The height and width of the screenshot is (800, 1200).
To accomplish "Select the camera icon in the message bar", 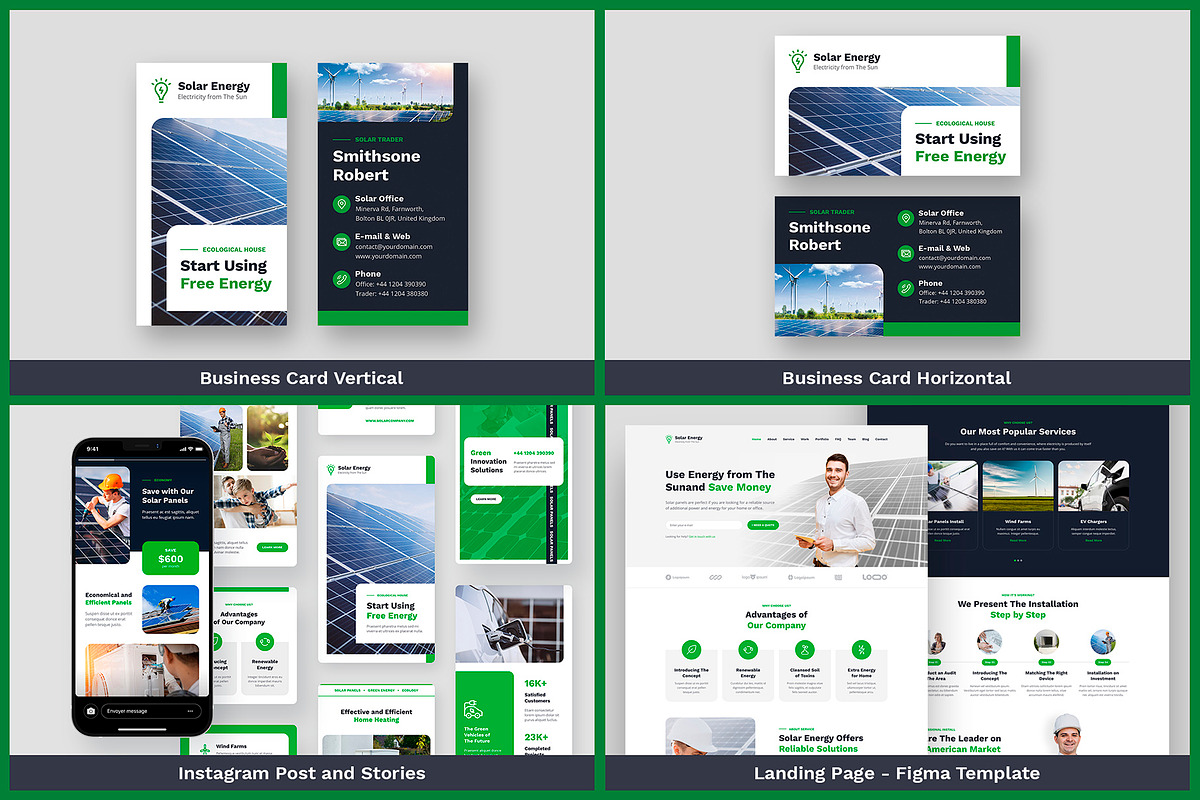I will pyautogui.click(x=90, y=711).
